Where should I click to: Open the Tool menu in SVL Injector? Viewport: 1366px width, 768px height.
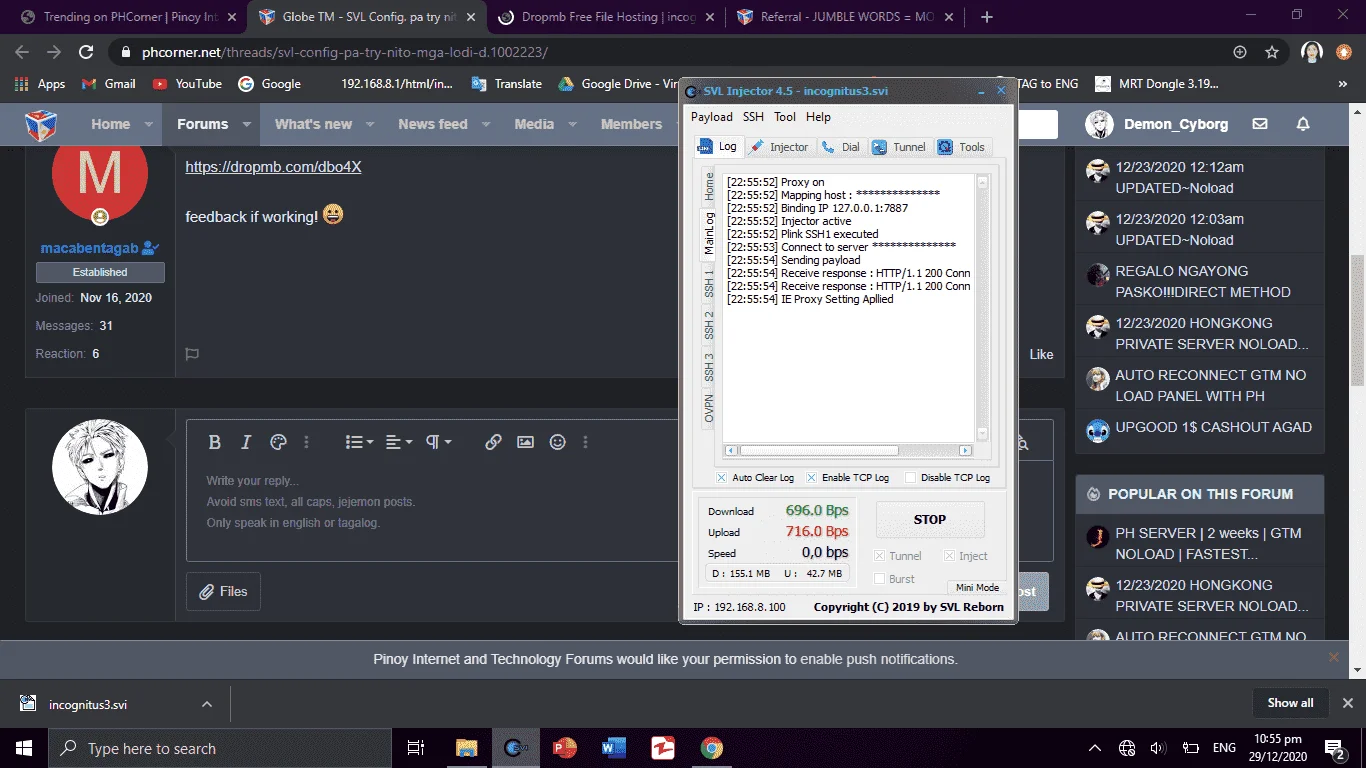pos(785,117)
